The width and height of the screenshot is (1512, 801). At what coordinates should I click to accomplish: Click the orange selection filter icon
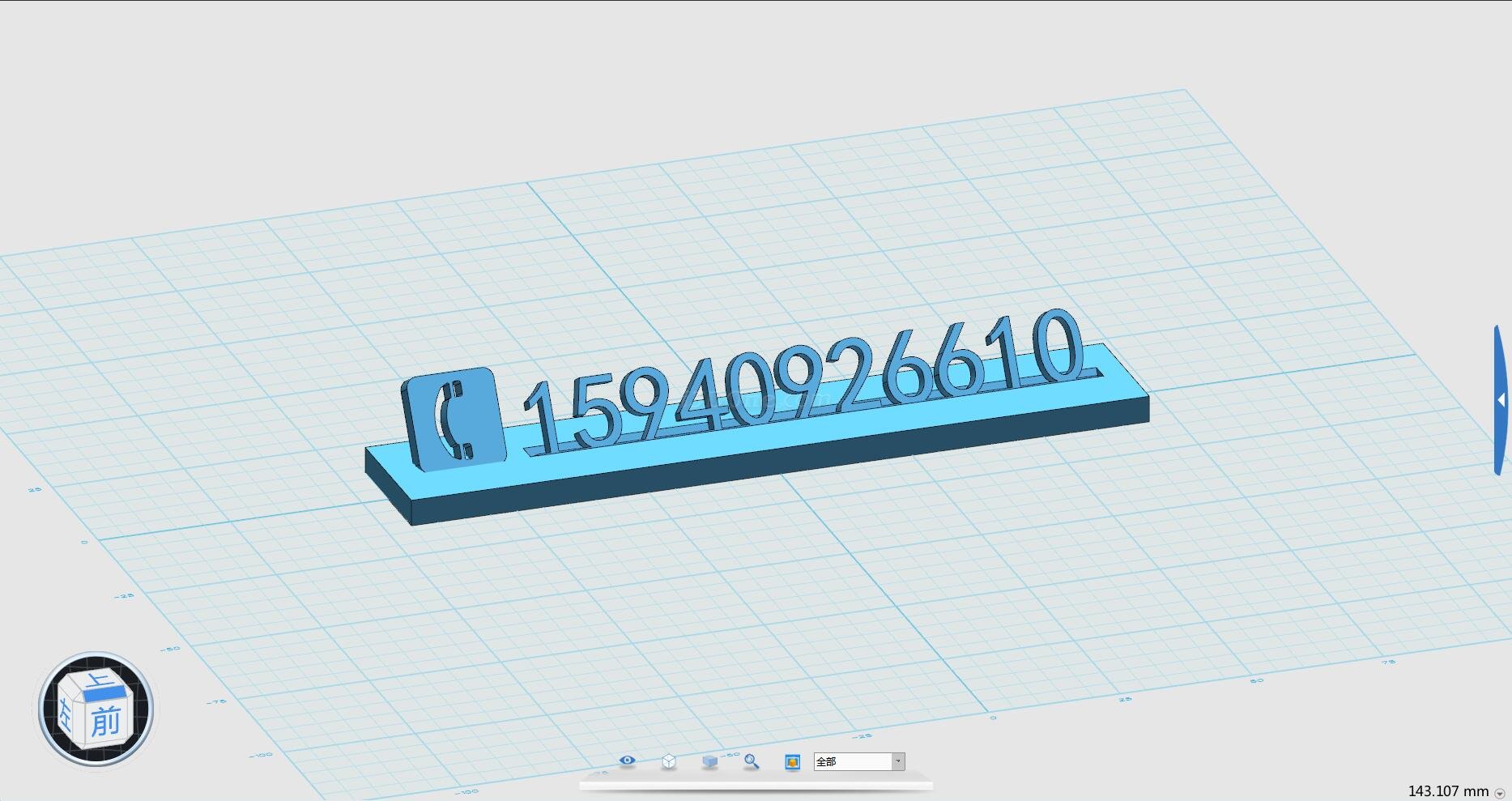pyautogui.click(x=792, y=761)
